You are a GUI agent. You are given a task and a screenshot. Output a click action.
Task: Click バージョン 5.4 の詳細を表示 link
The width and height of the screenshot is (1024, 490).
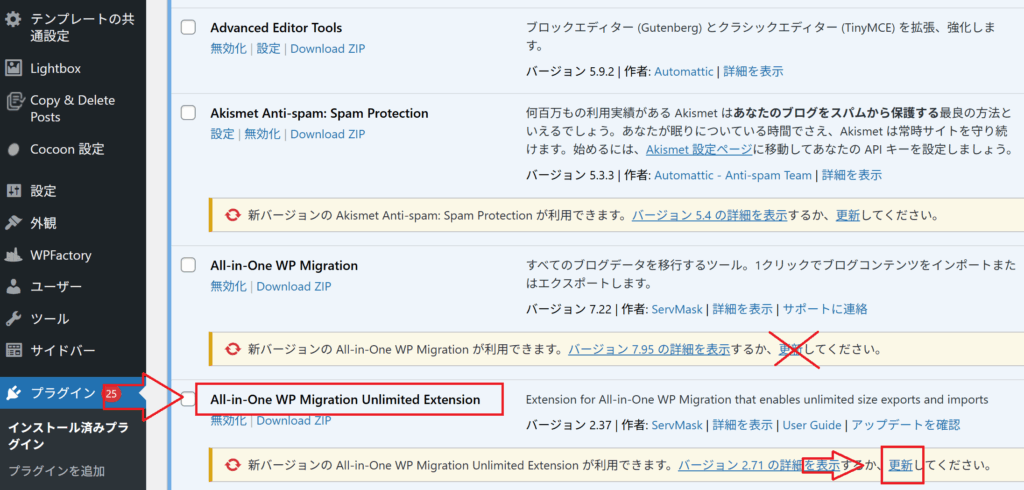[709, 215]
